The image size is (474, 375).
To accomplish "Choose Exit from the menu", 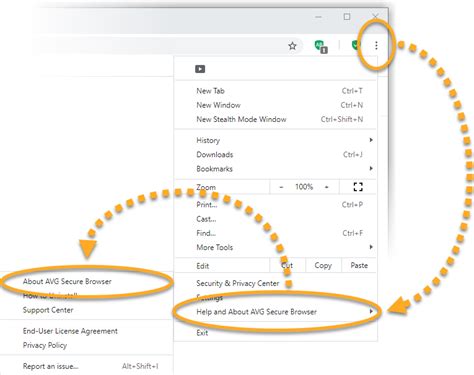I will (276, 333).
